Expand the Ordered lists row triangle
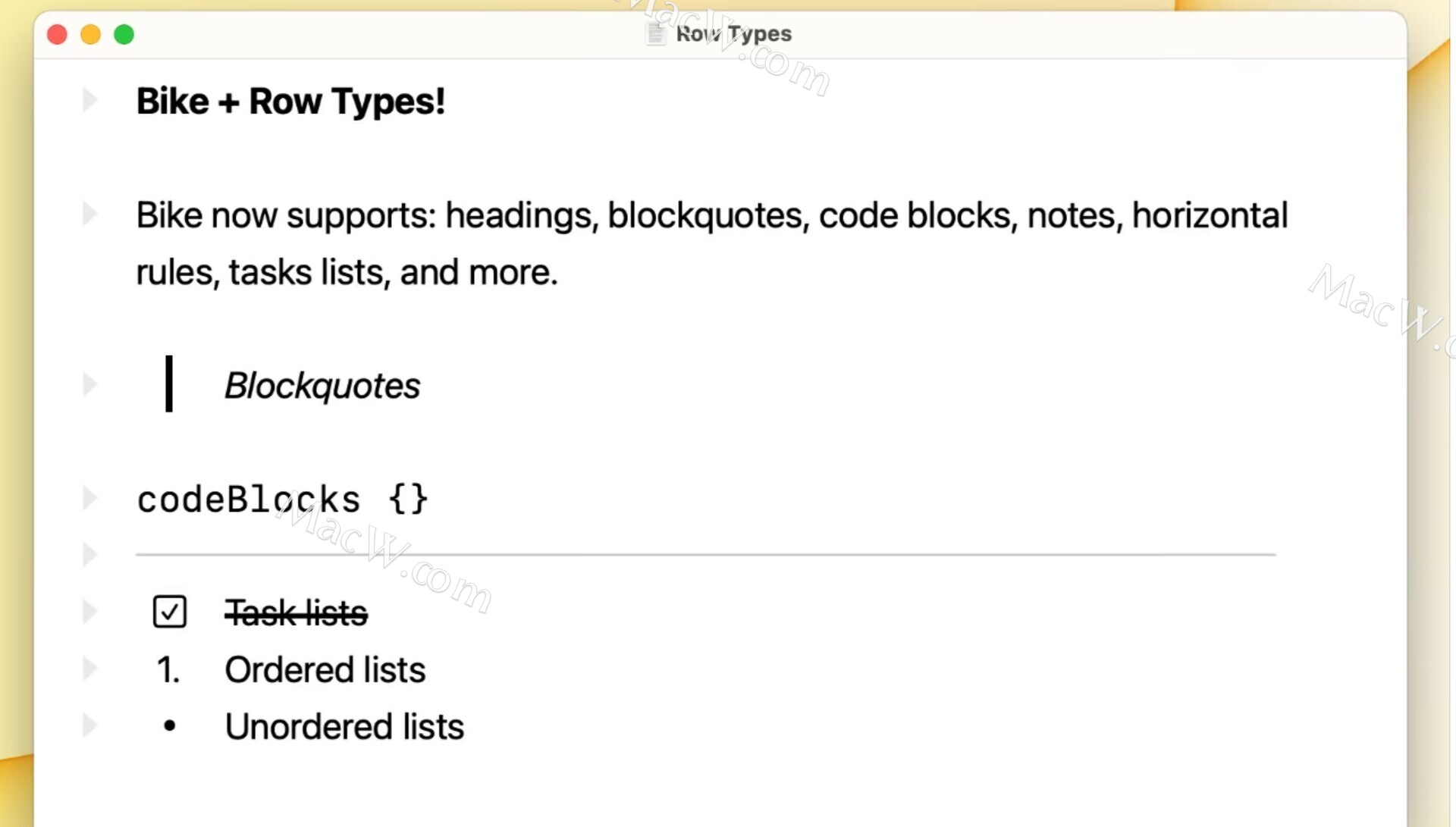The image size is (1456, 827). click(89, 669)
